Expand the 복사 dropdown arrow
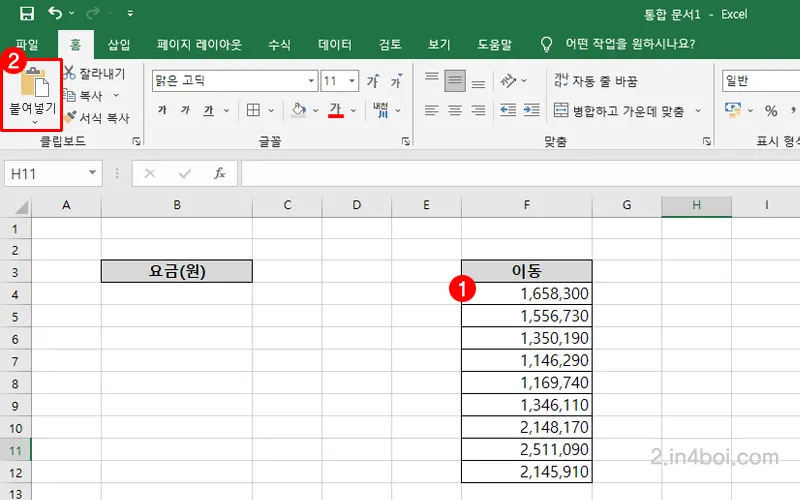800x500 pixels. pyautogui.click(x=116, y=95)
